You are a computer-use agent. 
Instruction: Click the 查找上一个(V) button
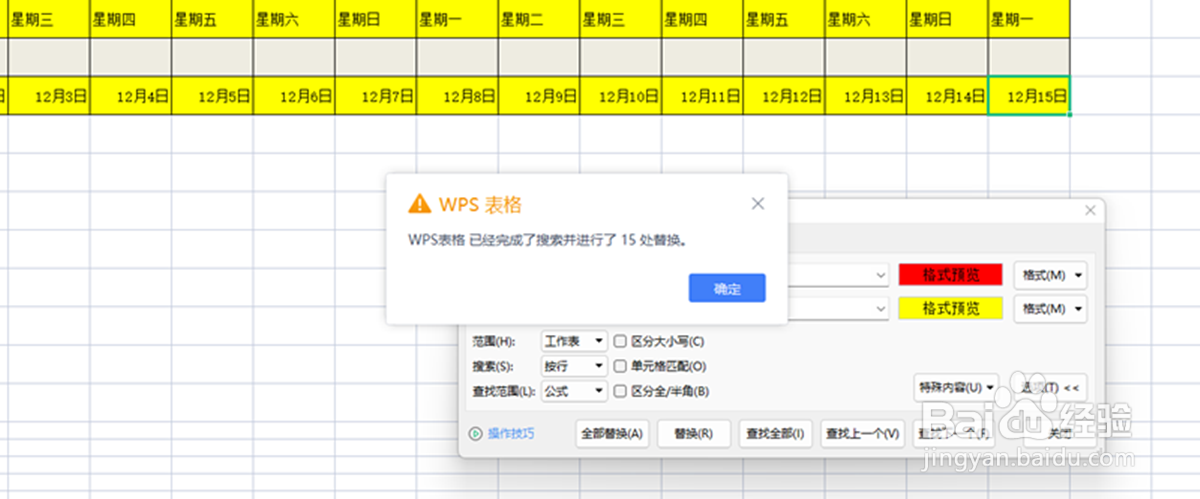click(x=862, y=433)
